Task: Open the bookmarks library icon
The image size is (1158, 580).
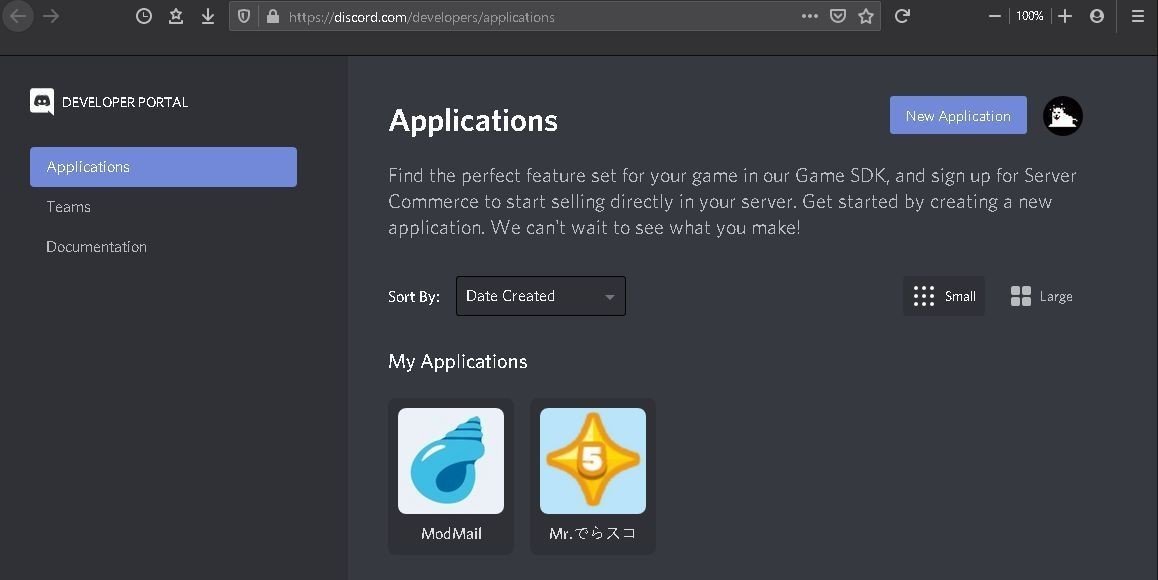Action: [176, 16]
